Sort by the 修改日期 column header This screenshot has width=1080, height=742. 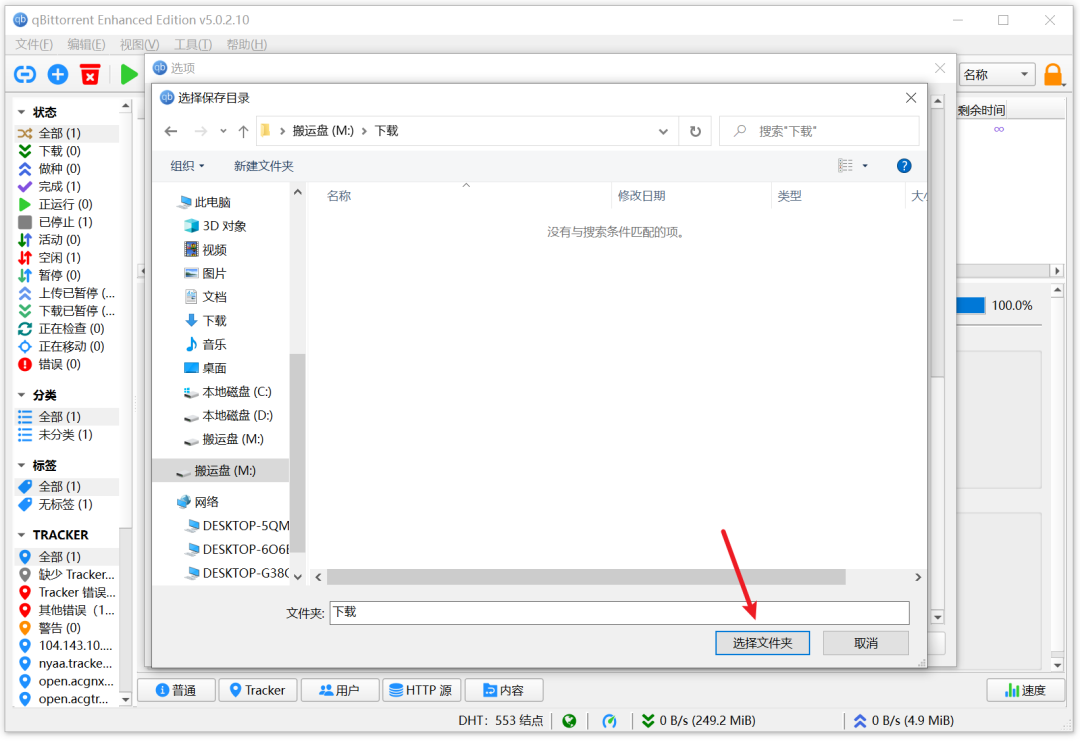[x=641, y=196]
